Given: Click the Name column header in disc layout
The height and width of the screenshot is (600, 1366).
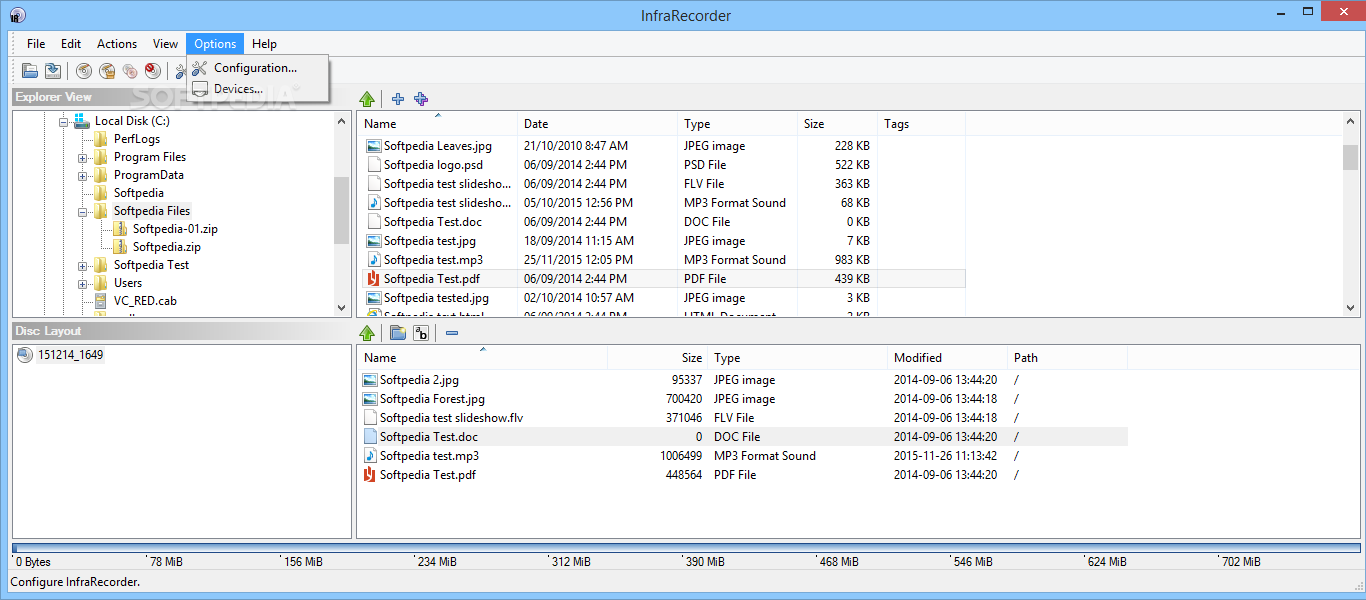Looking at the screenshot, I should tap(483, 357).
